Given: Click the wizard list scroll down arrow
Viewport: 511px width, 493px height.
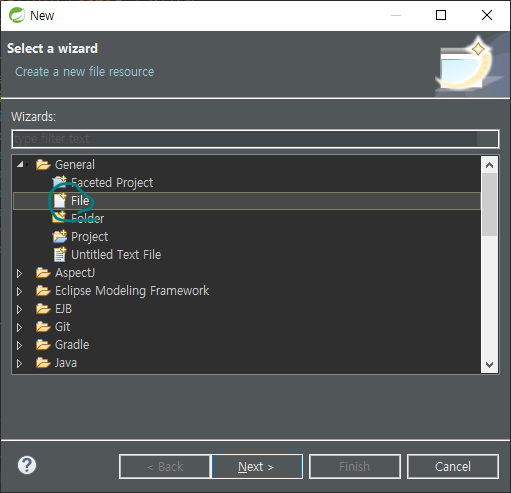Looking at the screenshot, I should 489,364.
